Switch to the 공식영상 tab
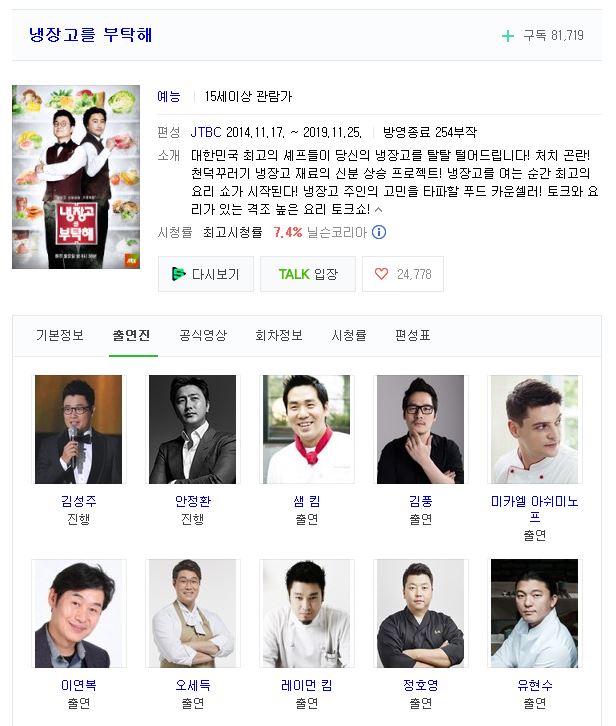 (203, 335)
